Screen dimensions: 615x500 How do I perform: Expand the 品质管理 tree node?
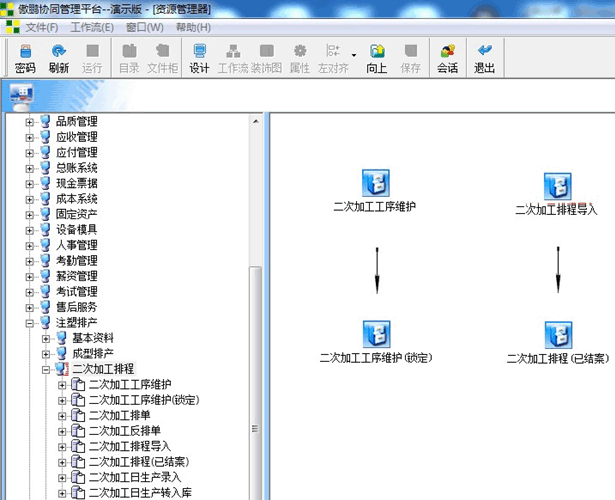click(30, 122)
